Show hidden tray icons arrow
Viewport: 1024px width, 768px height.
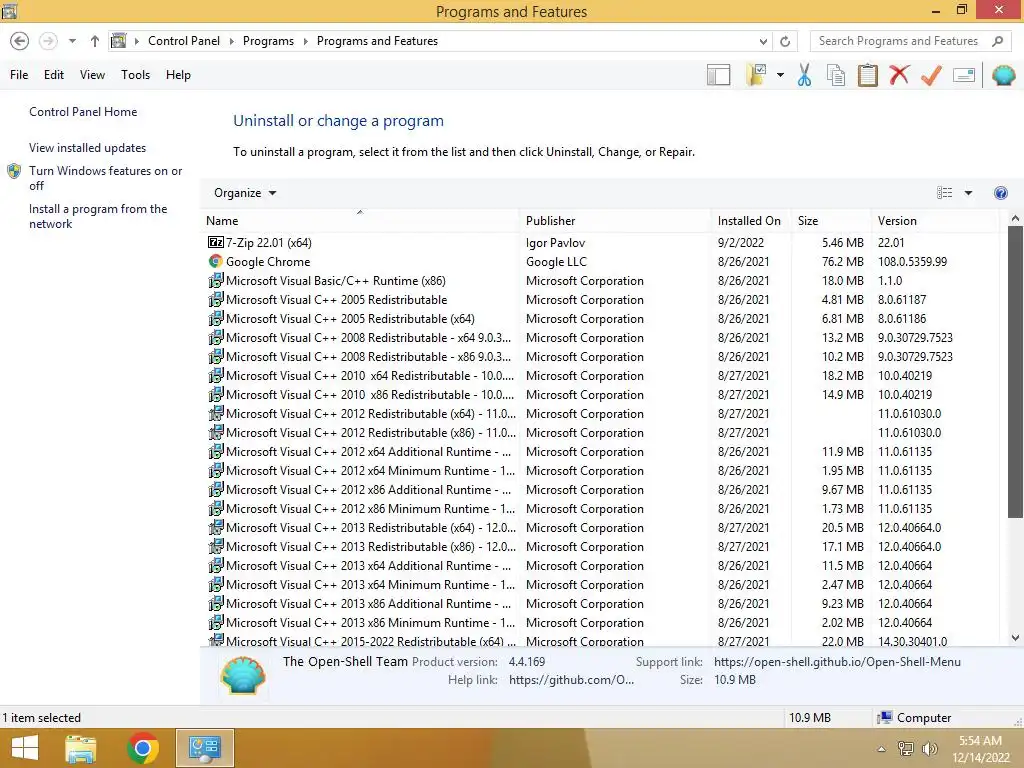[x=882, y=749]
